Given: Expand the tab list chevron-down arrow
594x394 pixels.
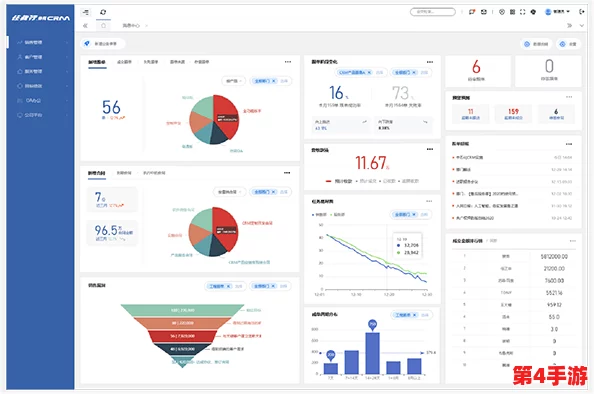Looking at the screenshot, I should 582,25.
